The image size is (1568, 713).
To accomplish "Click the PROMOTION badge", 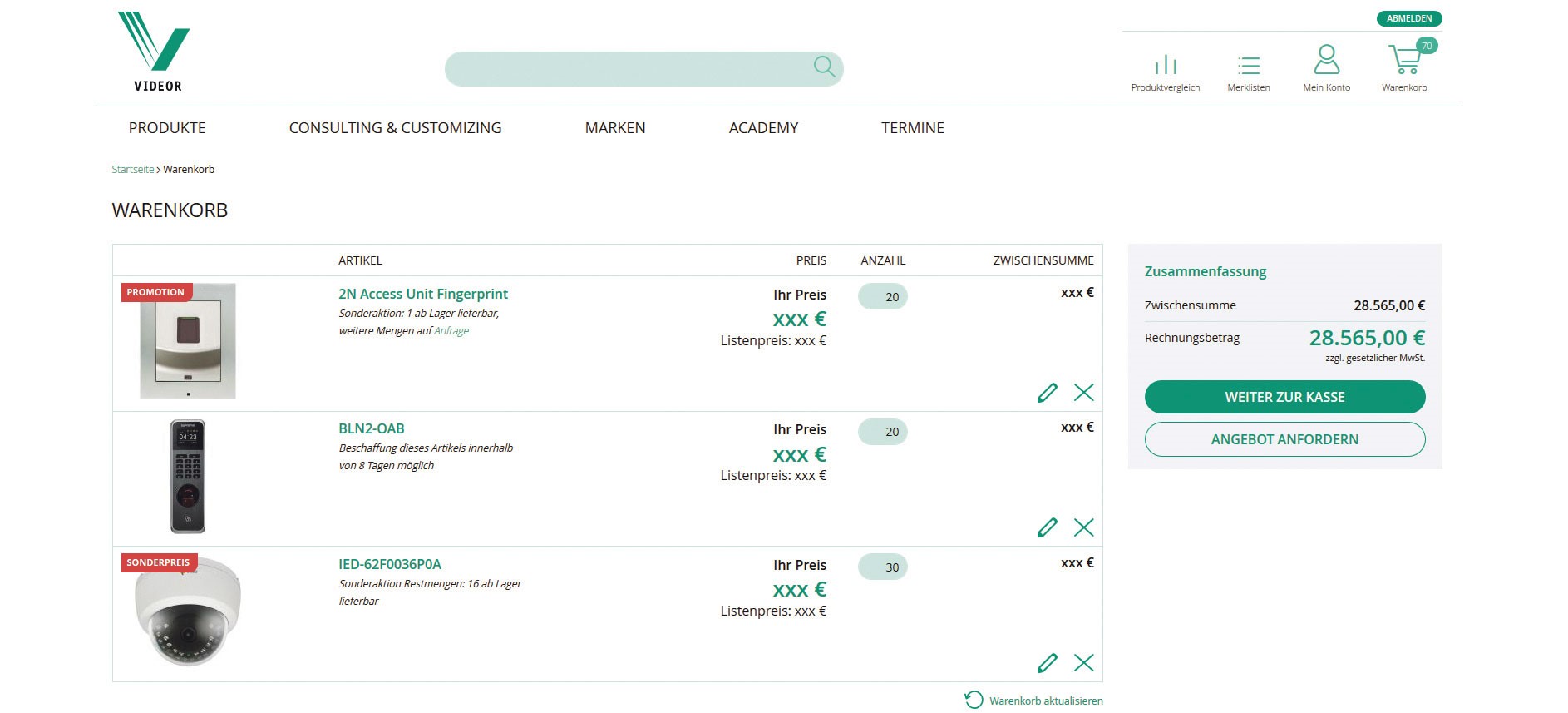I will (x=155, y=292).
